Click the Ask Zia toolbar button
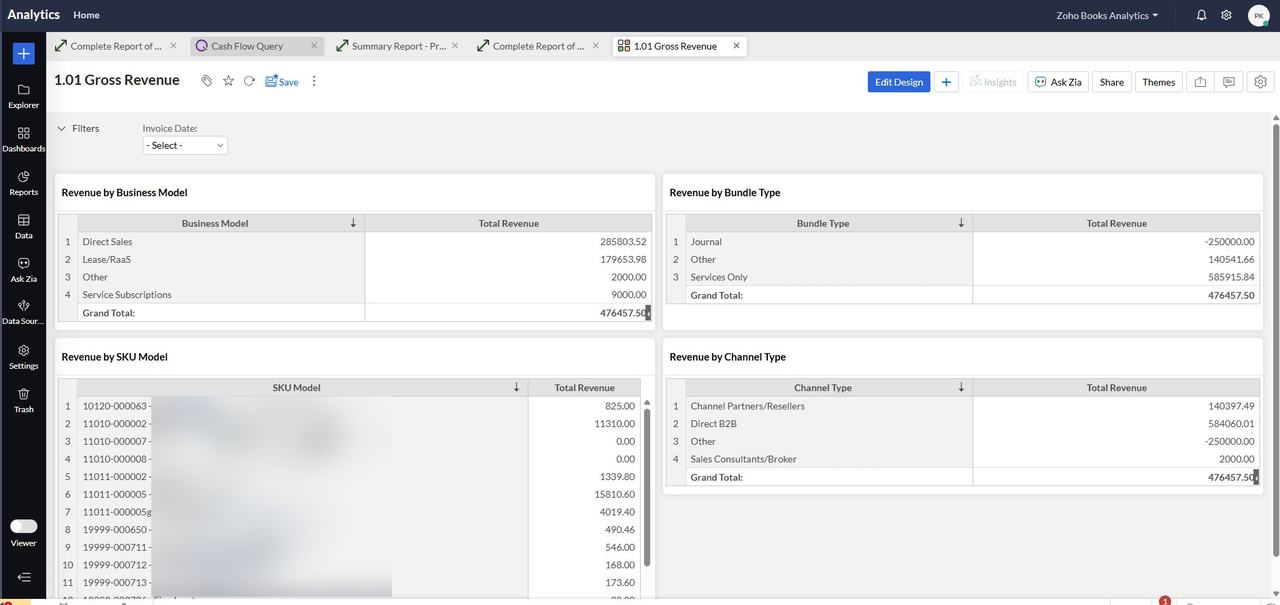 pyautogui.click(x=1058, y=82)
